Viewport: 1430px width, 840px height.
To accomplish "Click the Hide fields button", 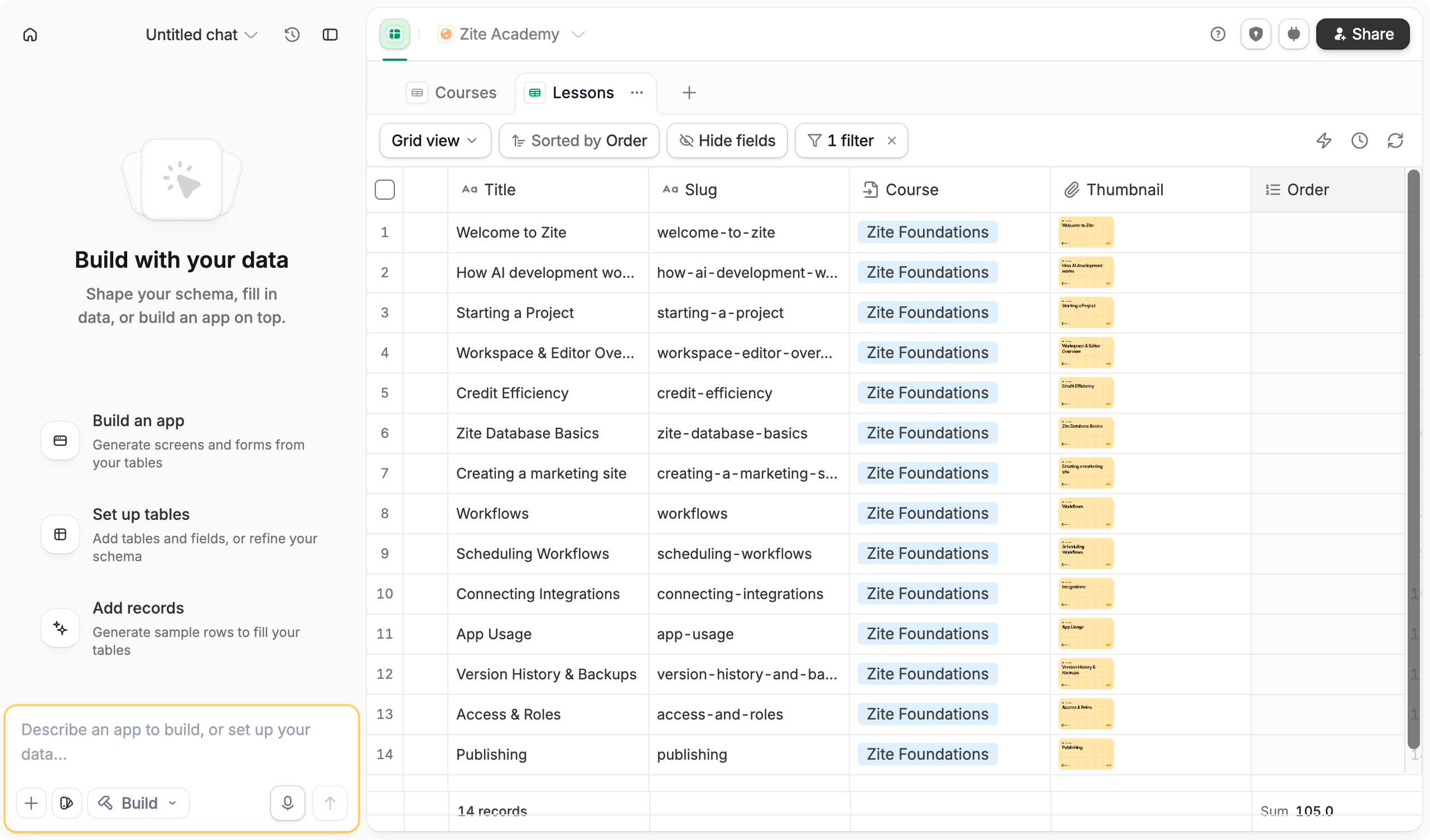I will tap(726, 141).
